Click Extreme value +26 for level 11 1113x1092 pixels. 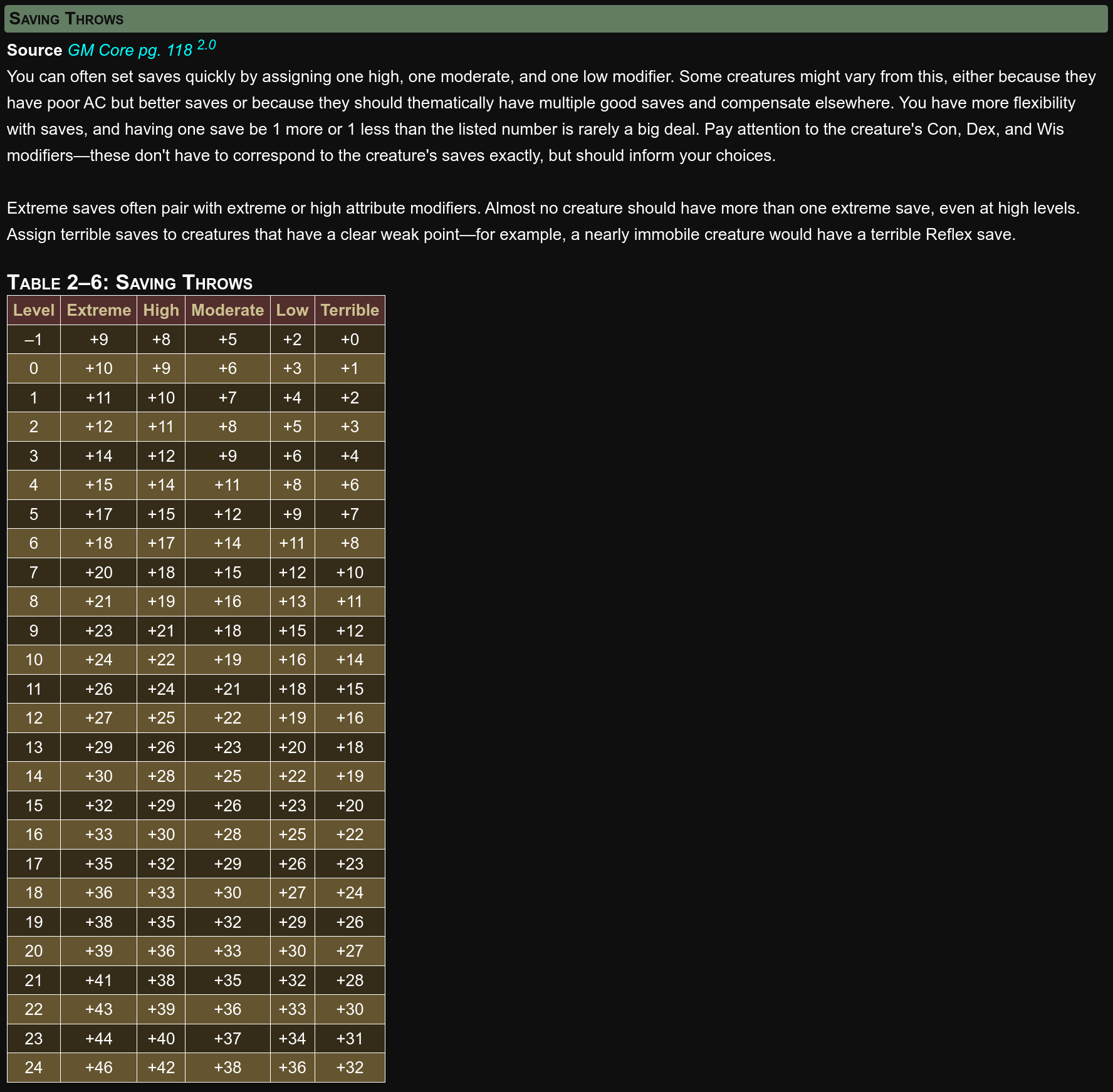(x=99, y=689)
